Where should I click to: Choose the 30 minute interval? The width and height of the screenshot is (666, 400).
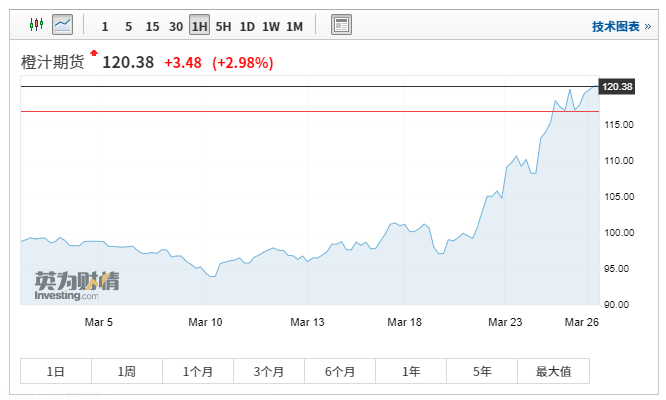(176, 26)
